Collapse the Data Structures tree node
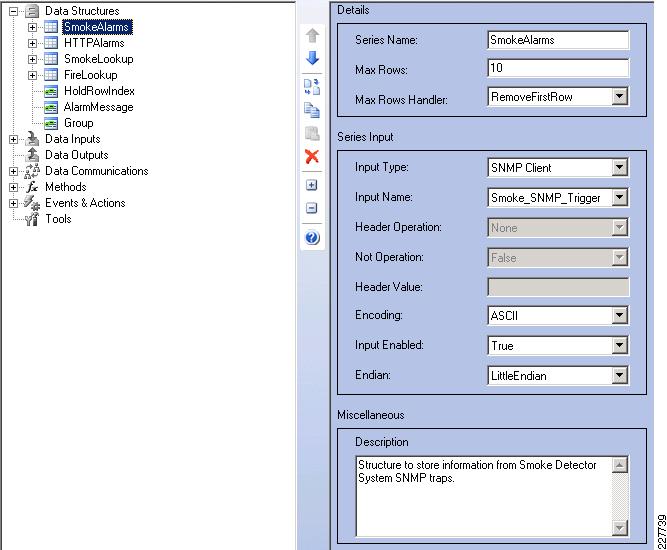 pyautogui.click(x=14, y=11)
